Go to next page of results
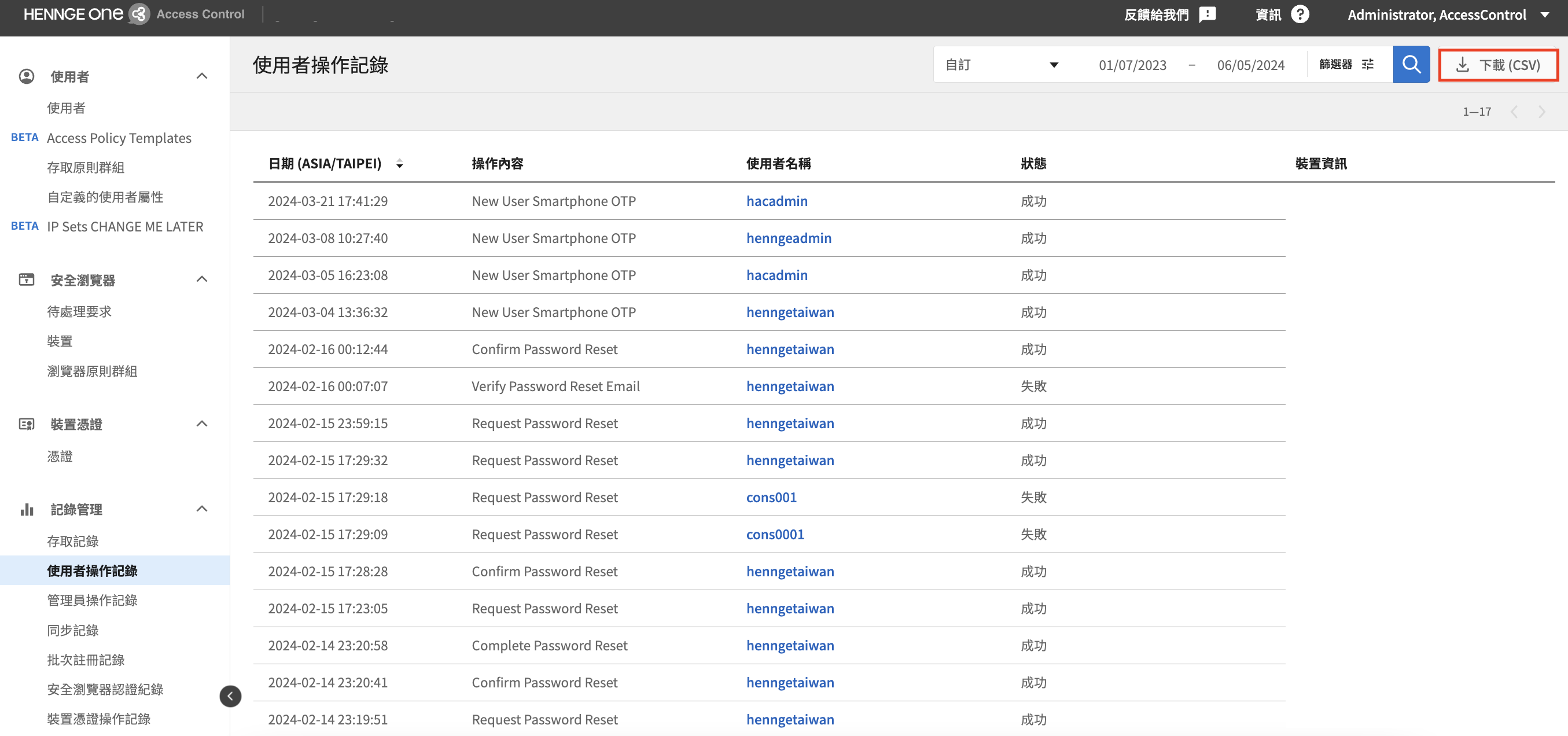This screenshot has height=736, width=1568. pos(1542,112)
